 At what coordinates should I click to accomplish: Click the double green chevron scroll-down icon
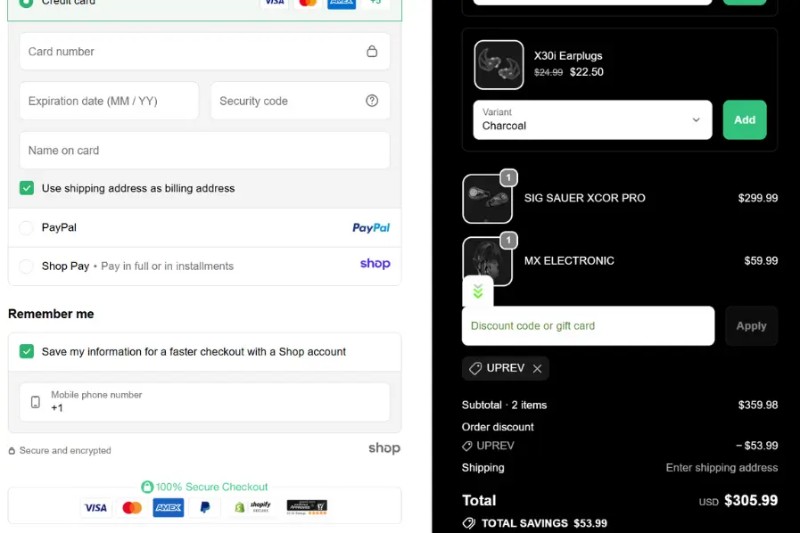[x=478, y=291]
